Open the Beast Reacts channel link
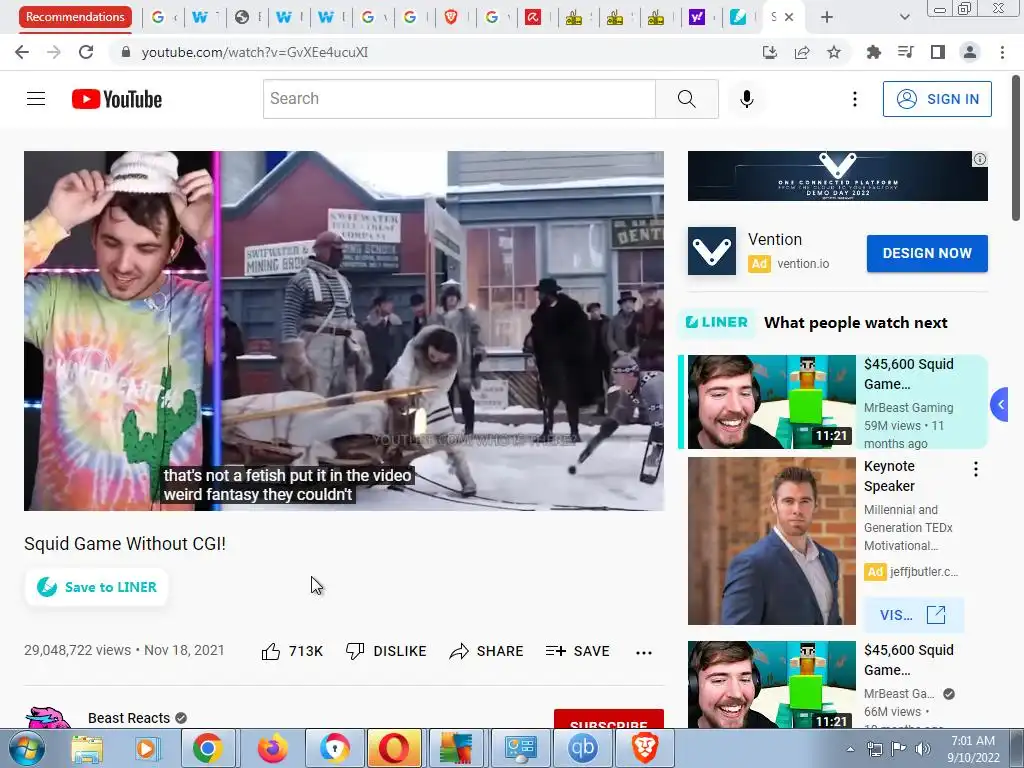This screenshot has width=1024, height=768. pyautogui.click(x=129, y=718)
